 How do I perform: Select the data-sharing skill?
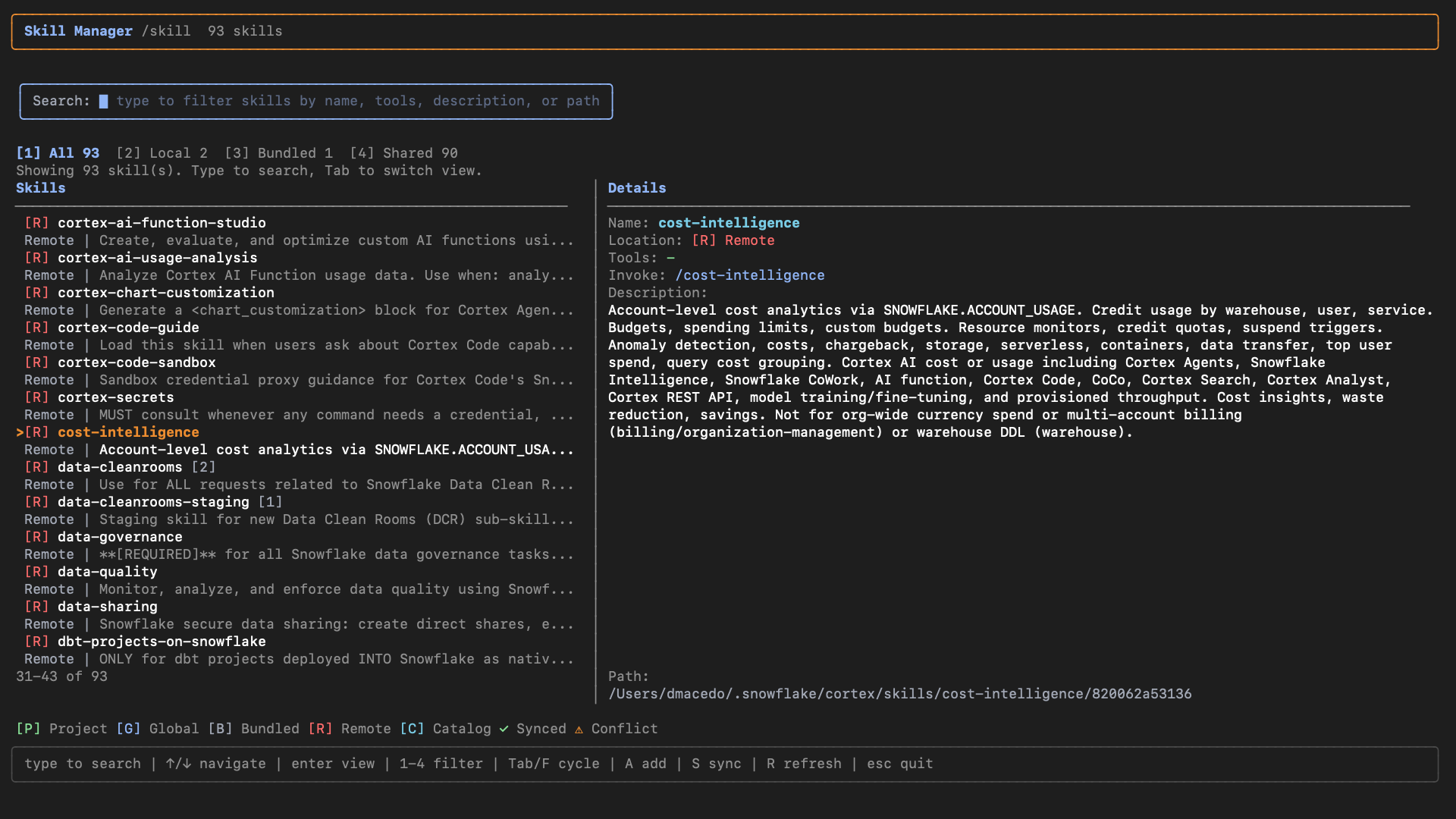tap(108, 607)
